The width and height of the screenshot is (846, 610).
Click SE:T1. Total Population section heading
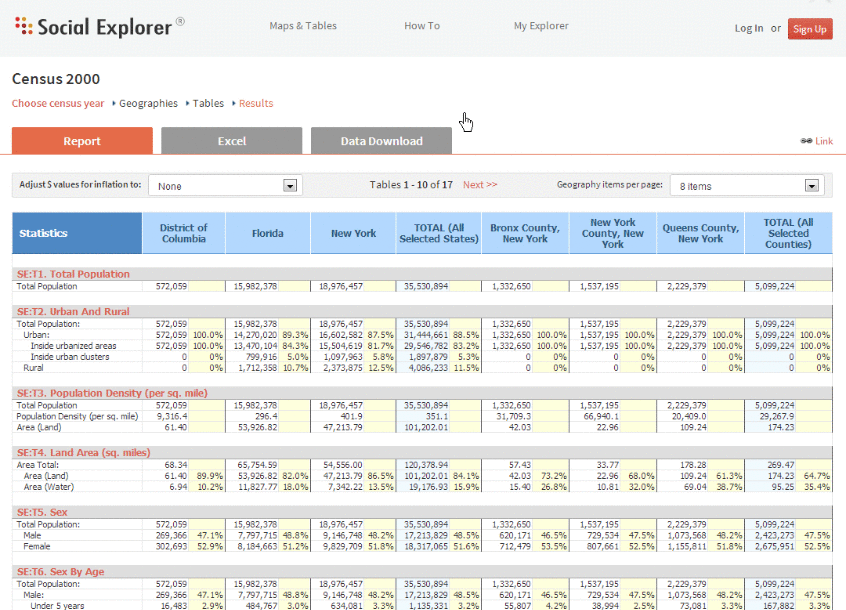[x=73, y=274]
